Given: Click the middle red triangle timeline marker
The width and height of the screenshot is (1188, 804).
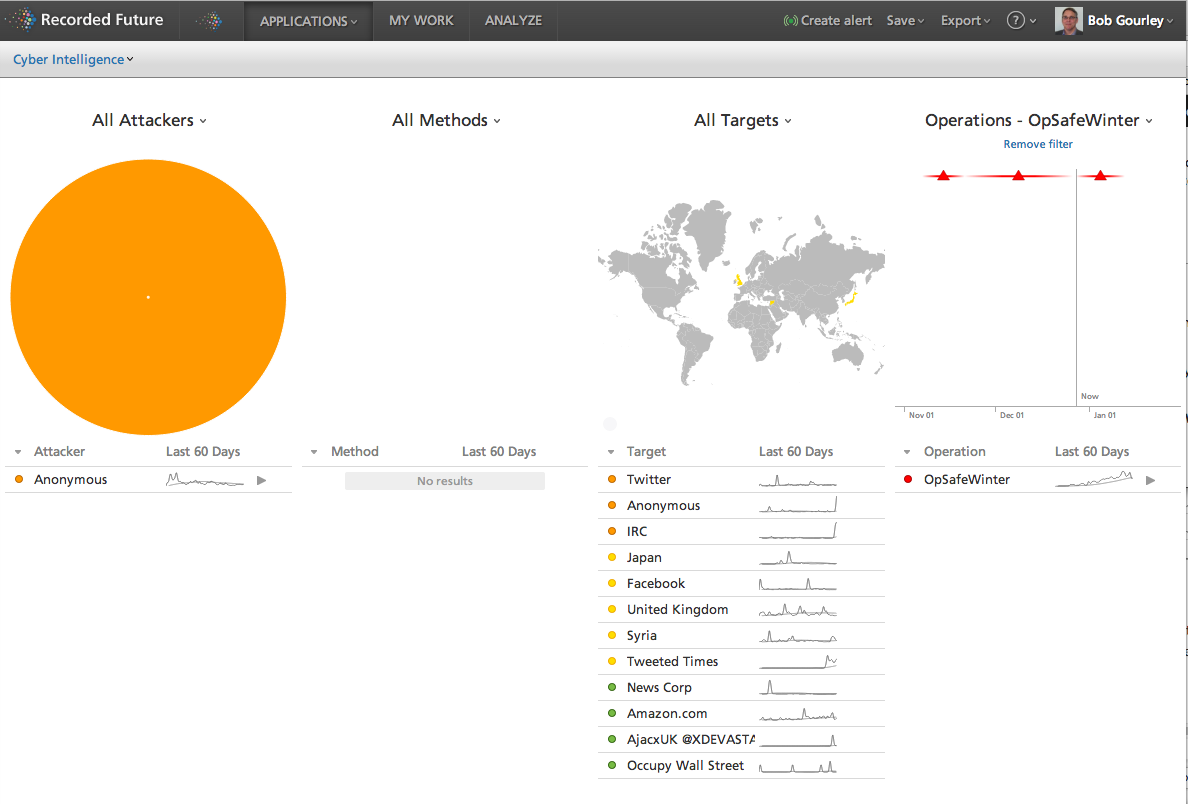Looking at the screenshot, I should (1018, 176).
